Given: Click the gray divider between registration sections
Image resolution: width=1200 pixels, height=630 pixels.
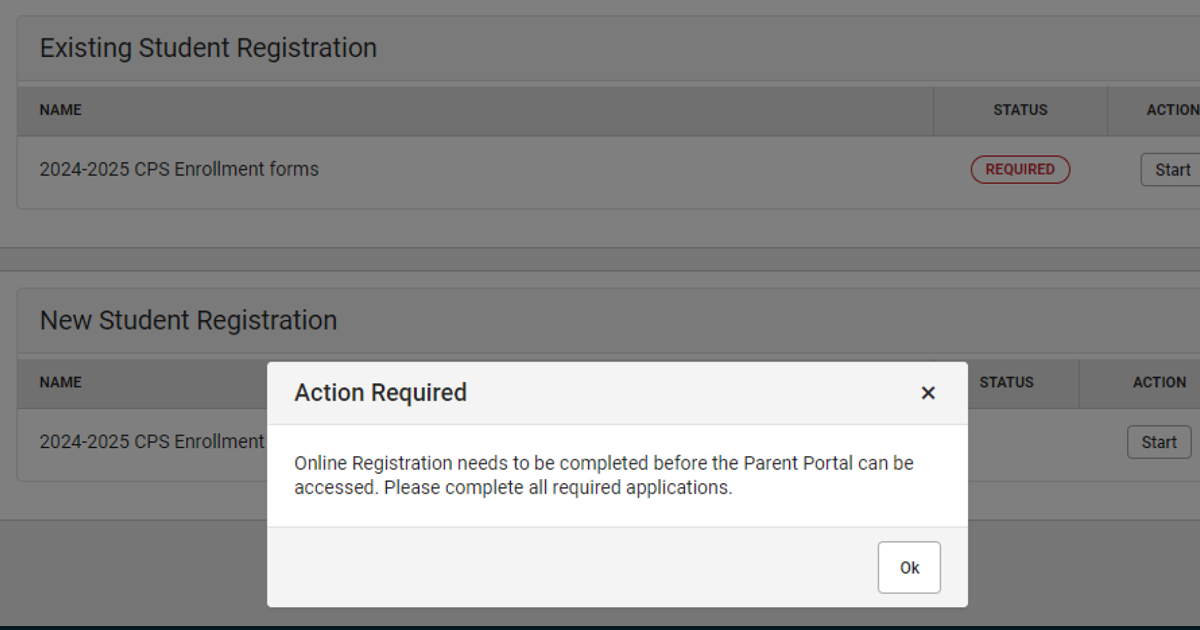Looking at the screenshot, I should (x=600, y=259).
